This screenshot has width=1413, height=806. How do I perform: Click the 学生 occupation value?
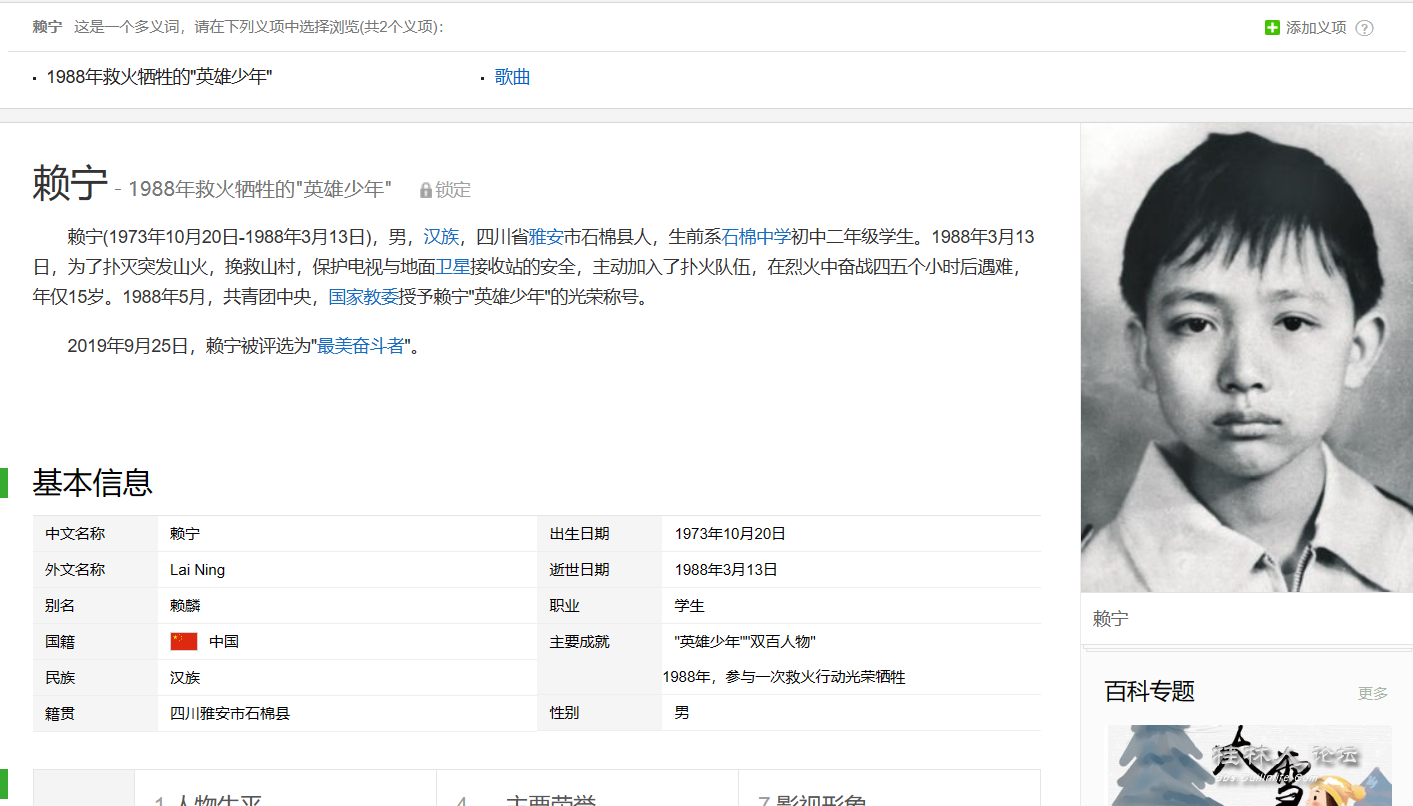click(690, 606)
